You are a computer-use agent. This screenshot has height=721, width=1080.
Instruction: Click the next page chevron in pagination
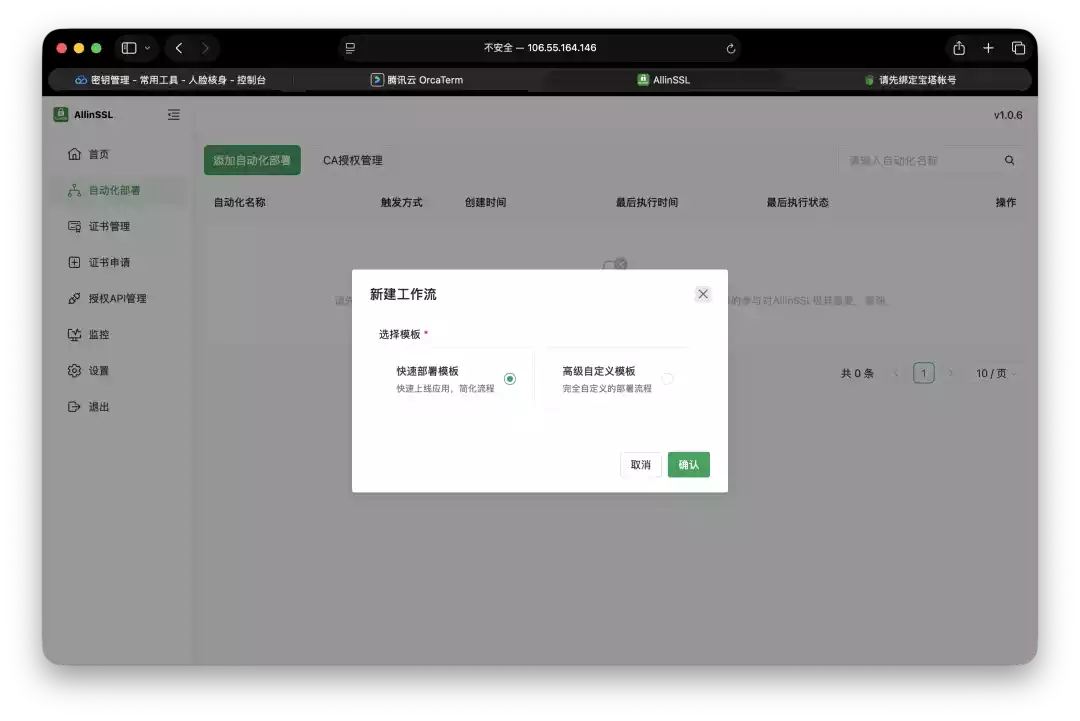click(x=948, y=372)
